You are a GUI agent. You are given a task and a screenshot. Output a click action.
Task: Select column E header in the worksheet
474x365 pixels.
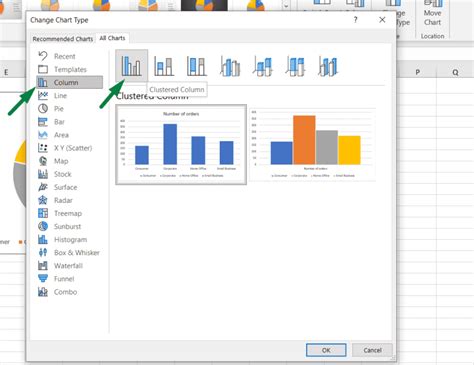pyautogui.click(x=6, y=72)
